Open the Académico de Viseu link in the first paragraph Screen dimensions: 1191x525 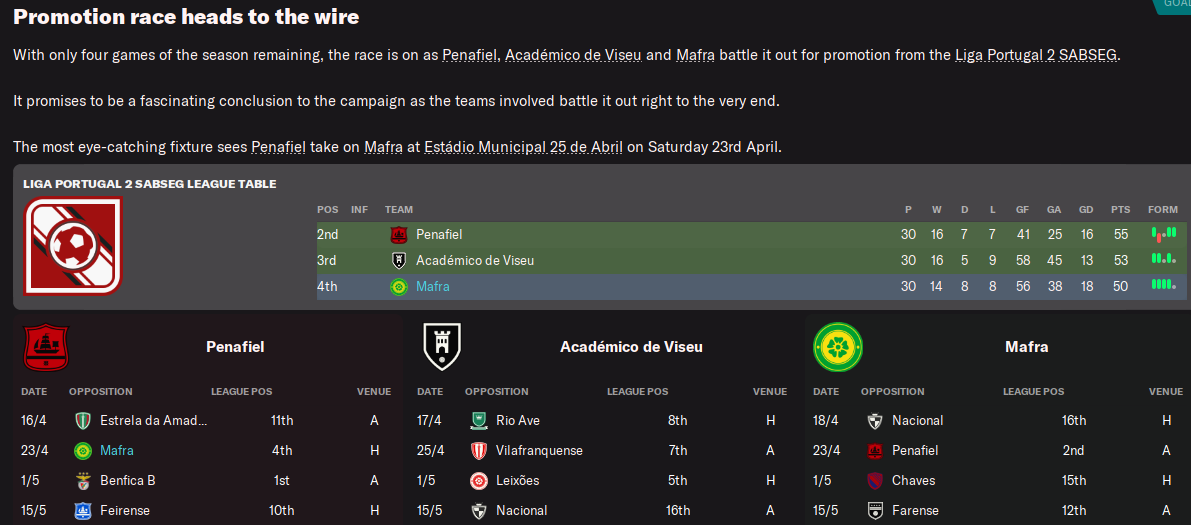(573, 55)
